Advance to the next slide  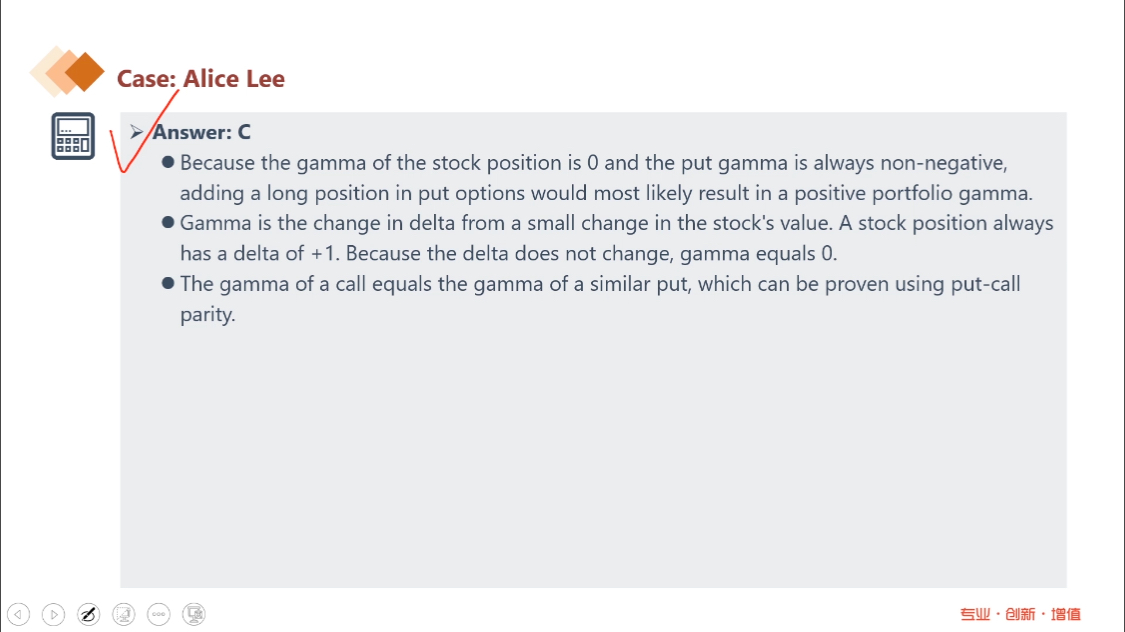pos(54,614)
